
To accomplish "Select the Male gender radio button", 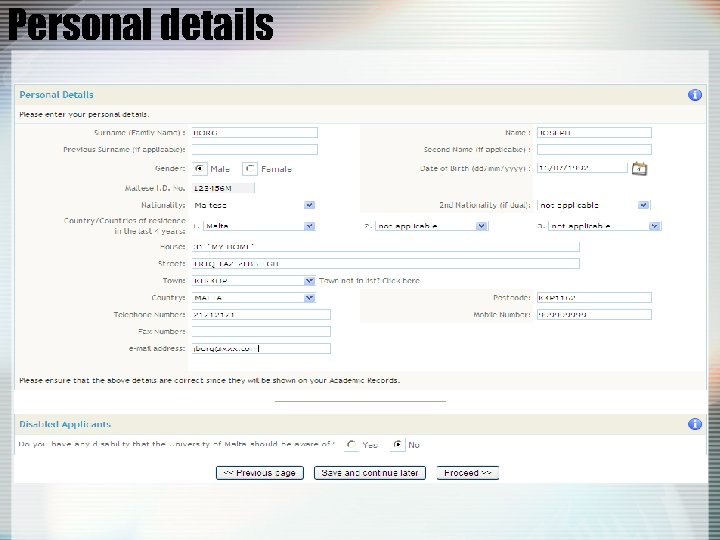I will 199,169.
